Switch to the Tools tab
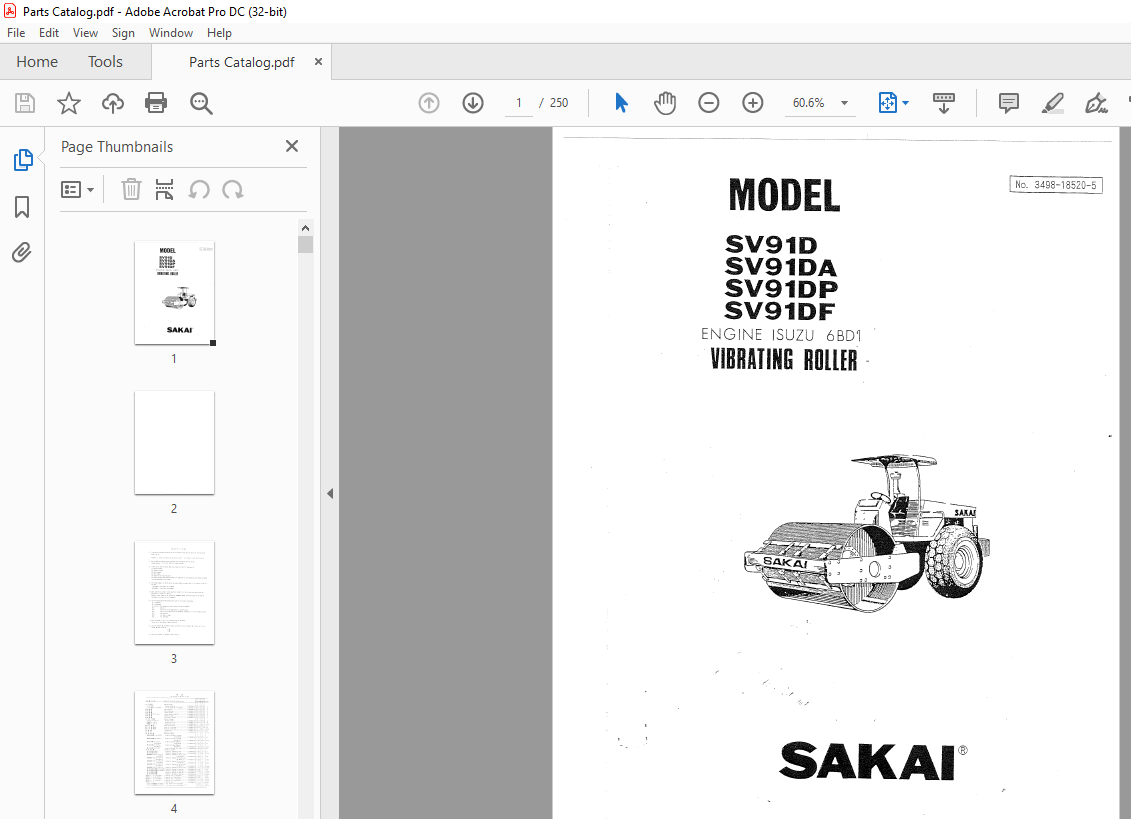The height and width of the screenshot is (819, 1131). click(x=105, y=62)
